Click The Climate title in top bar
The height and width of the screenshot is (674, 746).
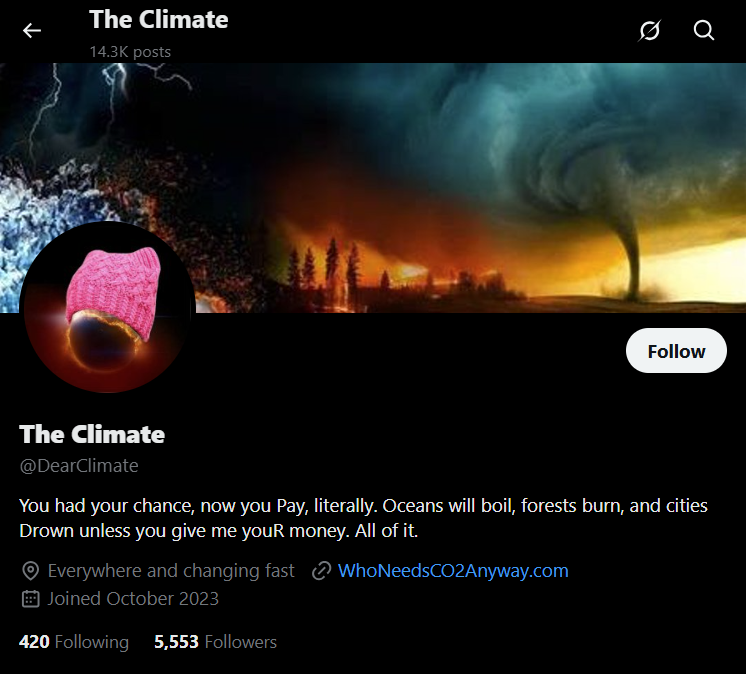(x=158, y=20)
